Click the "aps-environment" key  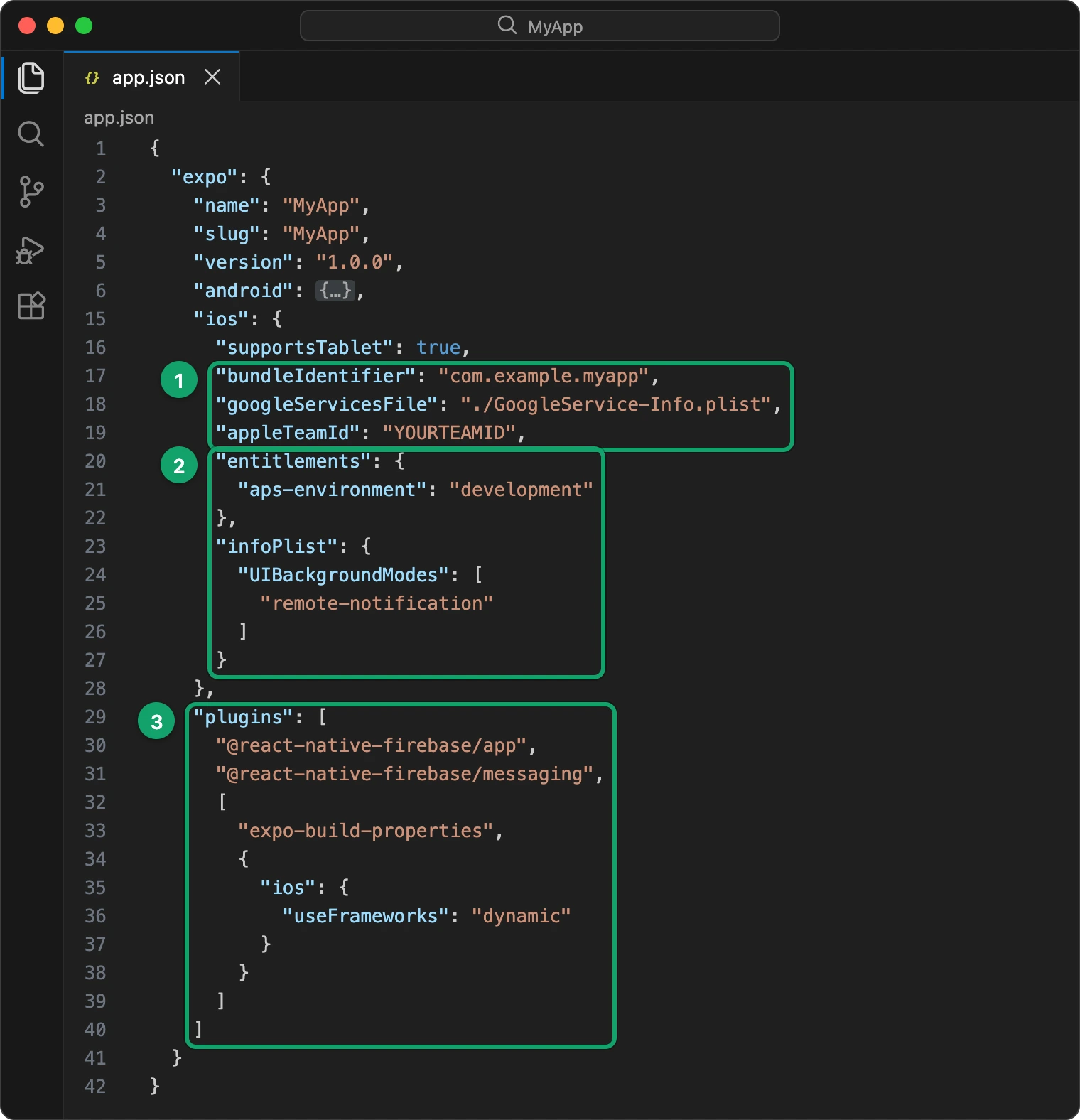[333, 490]
